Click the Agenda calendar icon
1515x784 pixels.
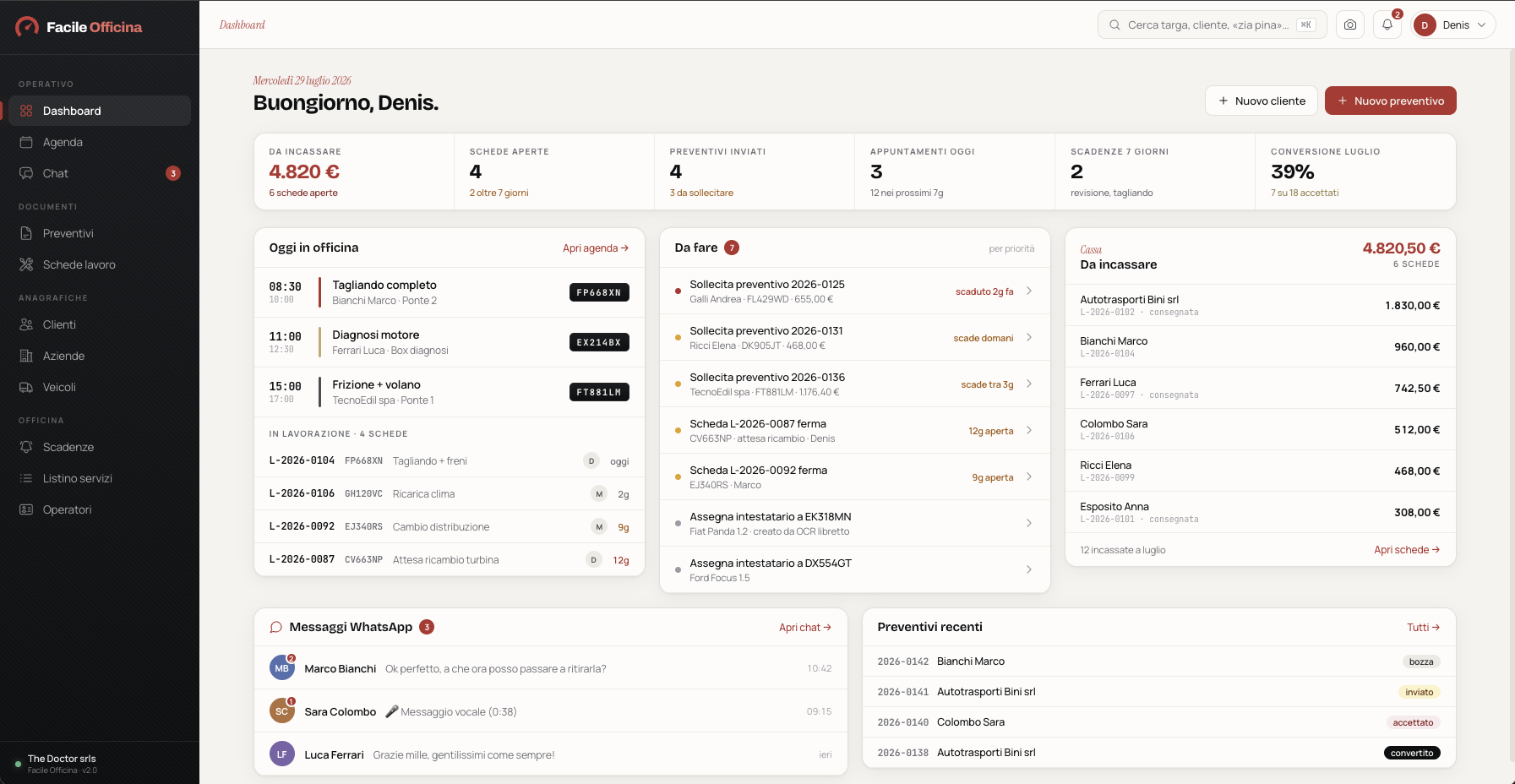coord(26,142)
